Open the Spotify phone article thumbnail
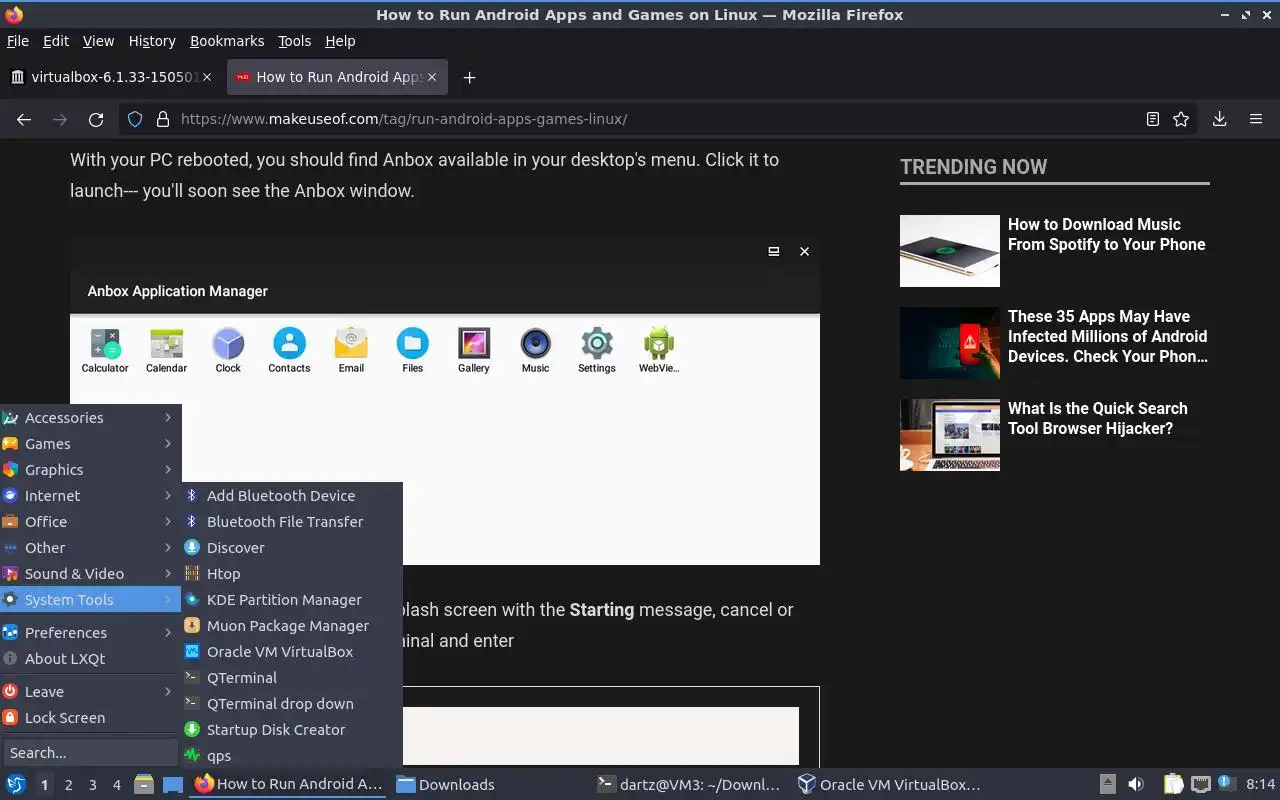 point(950,251)
